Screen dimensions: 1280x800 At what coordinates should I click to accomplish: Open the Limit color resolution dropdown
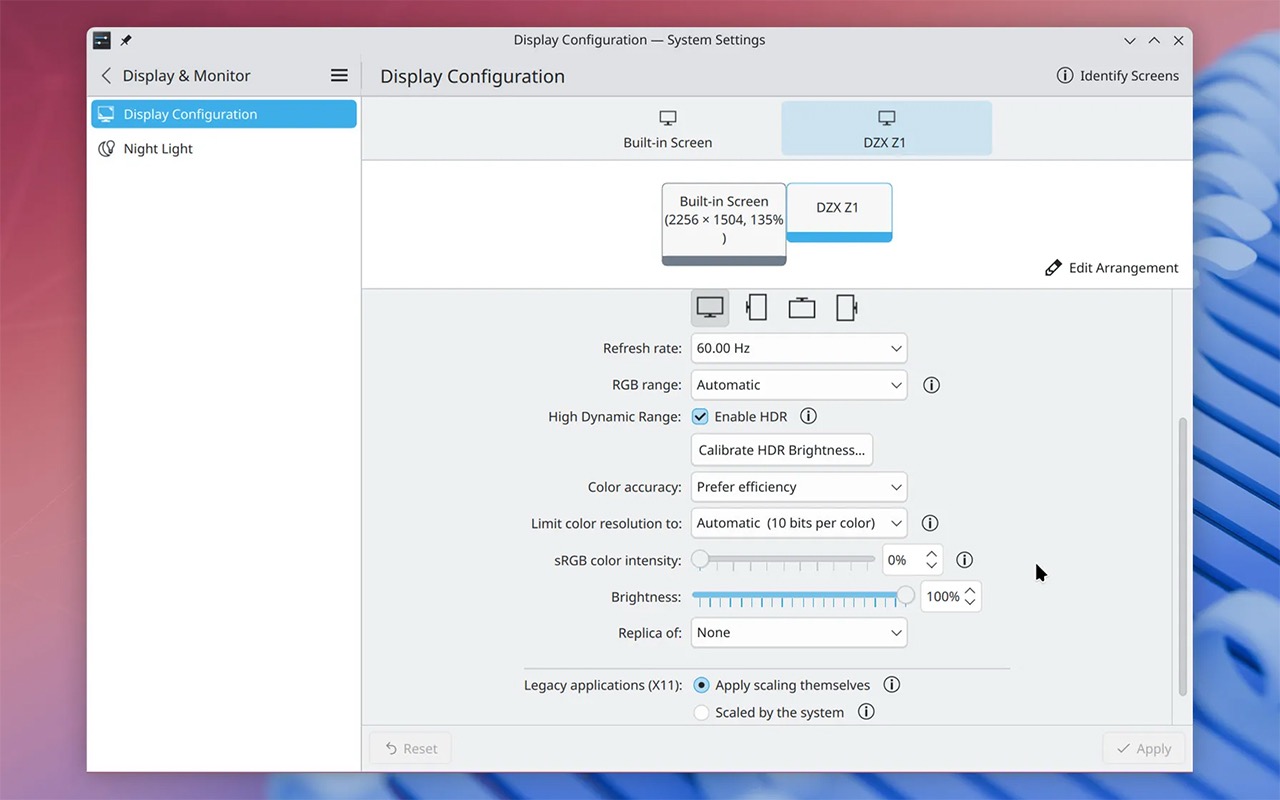point(799,523)
